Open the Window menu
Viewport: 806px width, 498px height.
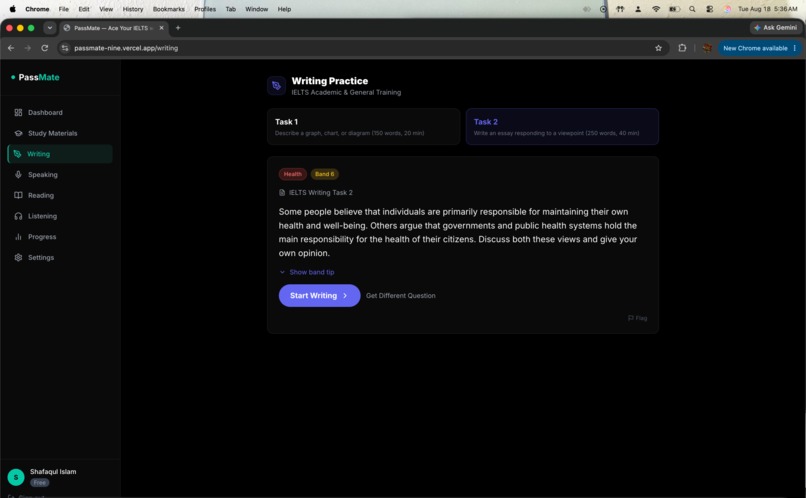click(257, 9)
